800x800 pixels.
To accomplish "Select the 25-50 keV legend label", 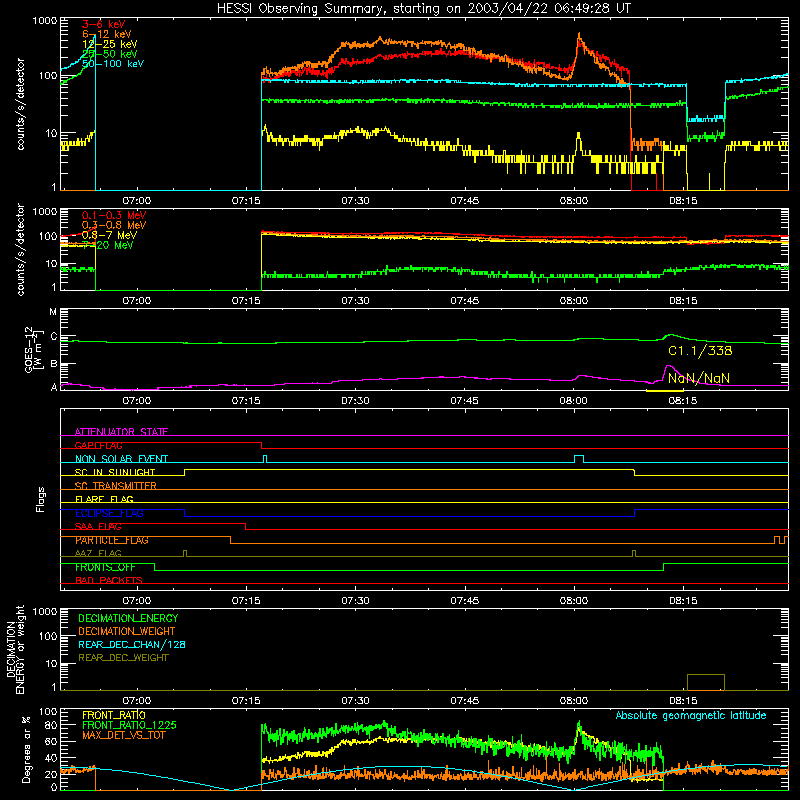I will tap(110, 54).
